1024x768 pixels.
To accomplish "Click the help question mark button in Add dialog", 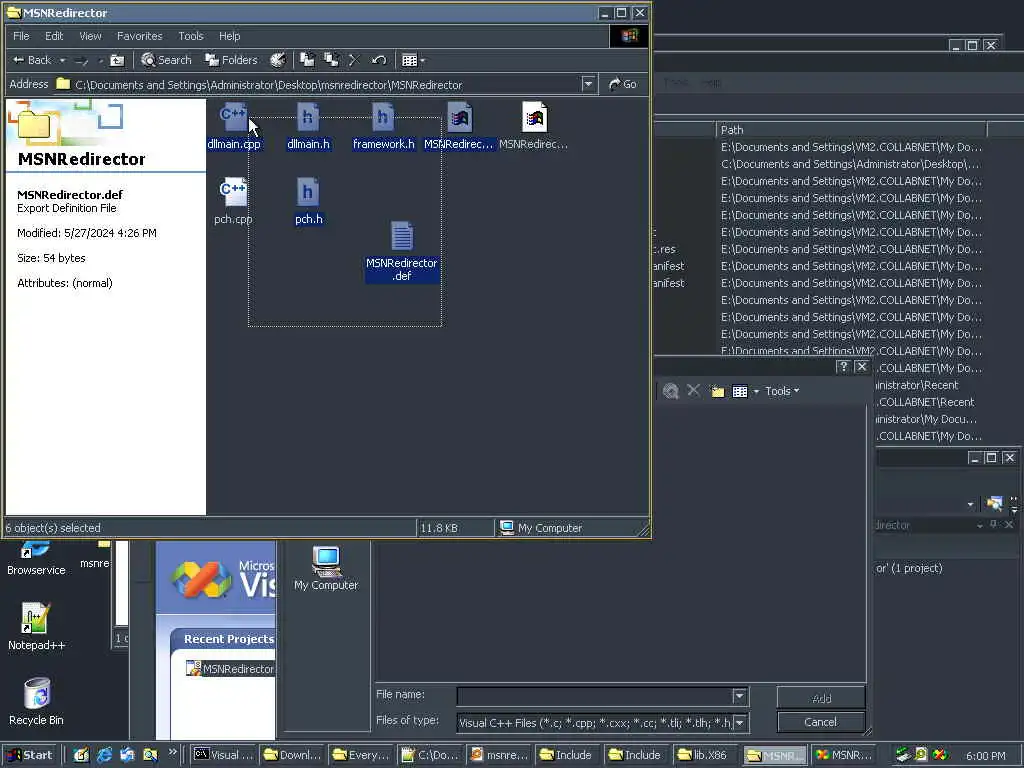I will (x=843, y=366).
